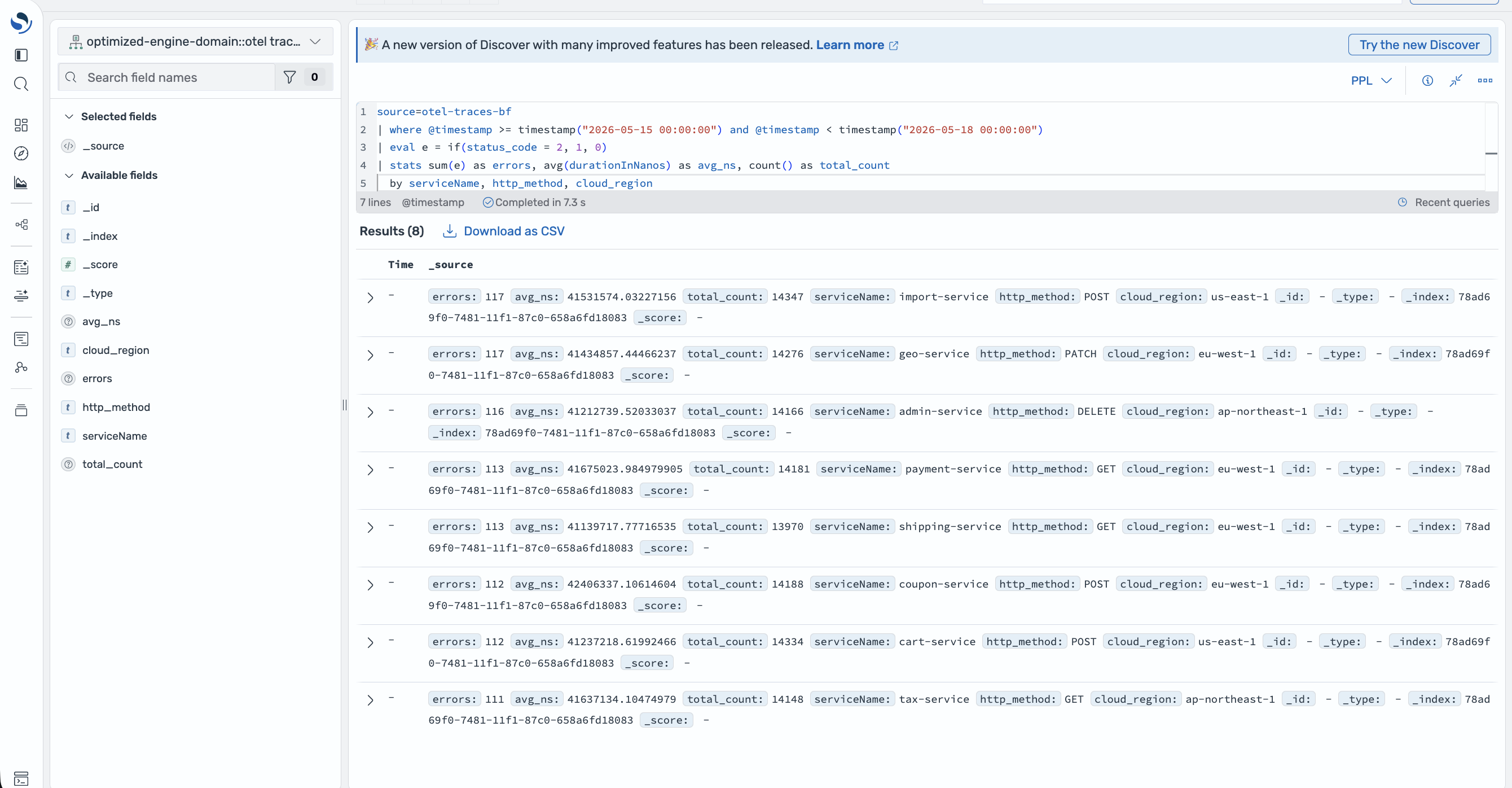This screenshot has height=788, width=1512.
Task: Click the Time column header
Action: point(401,264)
